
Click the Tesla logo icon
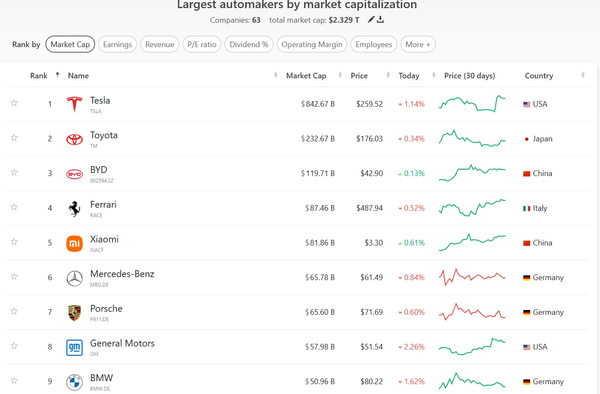click(x=74, y=104)
